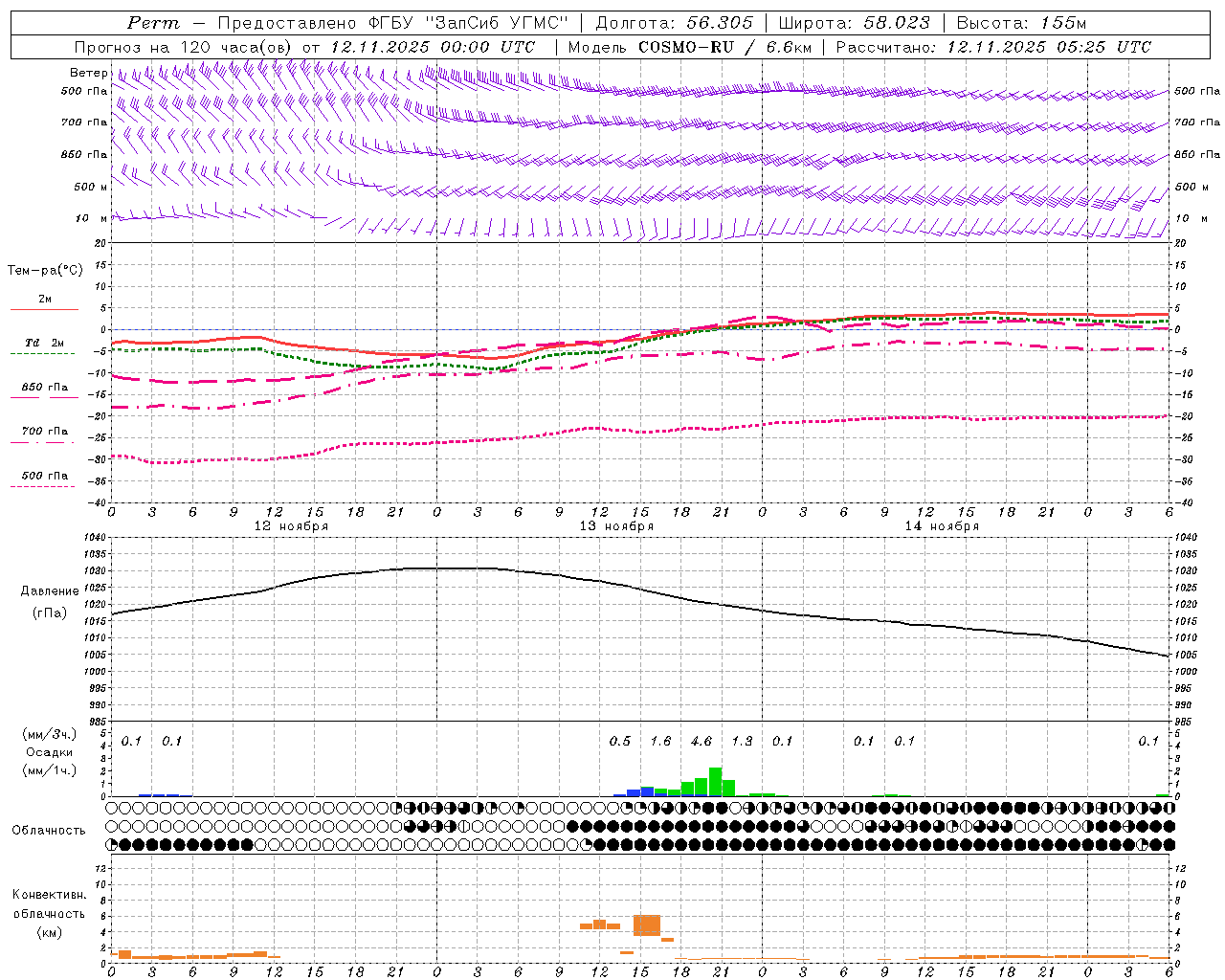The width and height of the screenshot is (1225, 980).
Task: Select the precipitation value "1.3"
Action: [x=742, y=742]
